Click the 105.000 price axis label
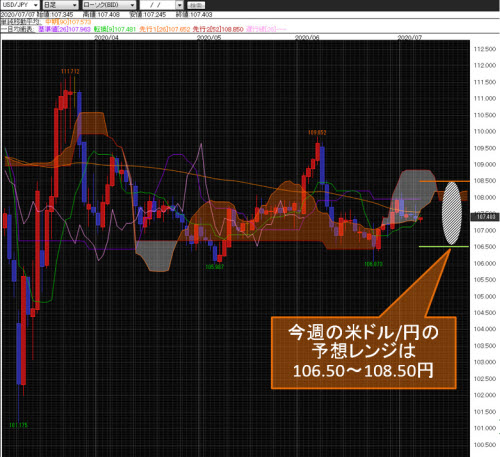This screenshot has height=457, width=500. point(485,296)
